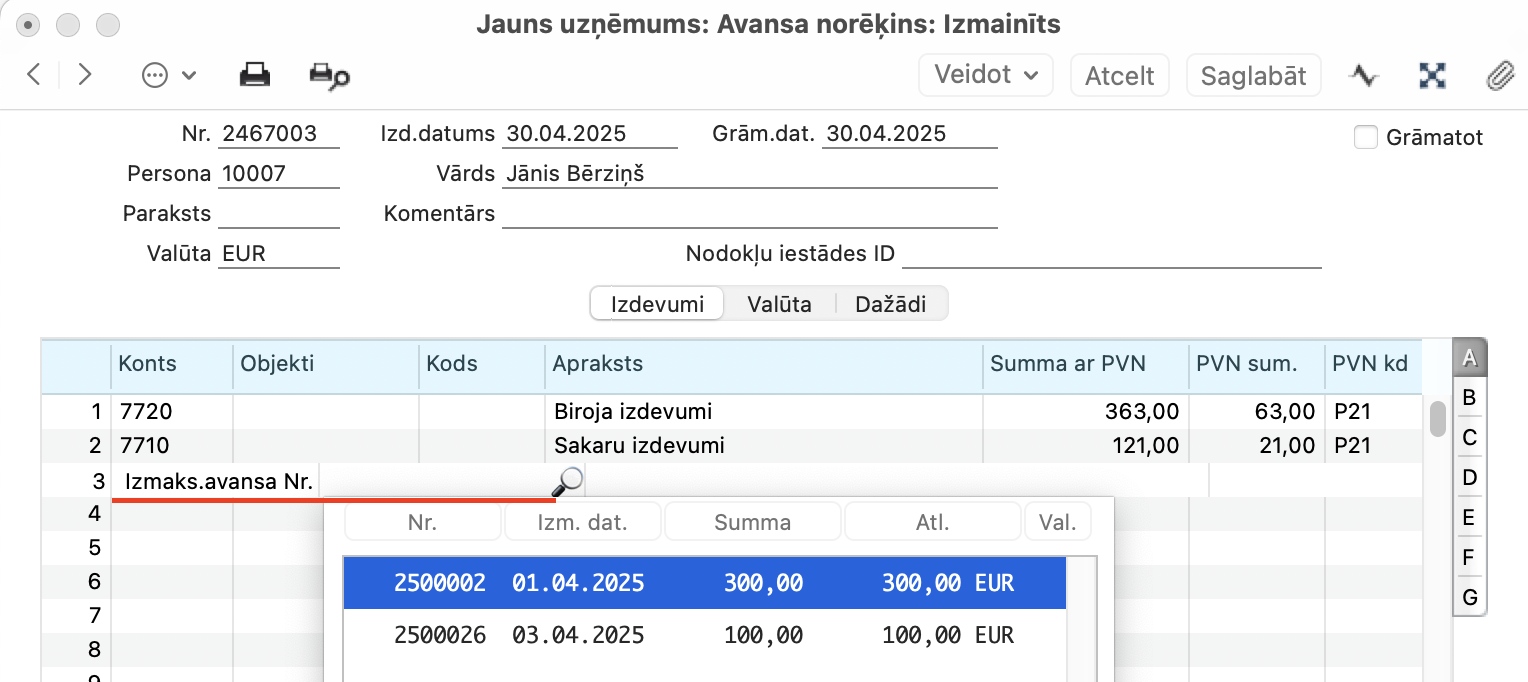This screenshot has height=682, width=1528.
Task: Select the B column view flip
Action: coord(1469,398)
